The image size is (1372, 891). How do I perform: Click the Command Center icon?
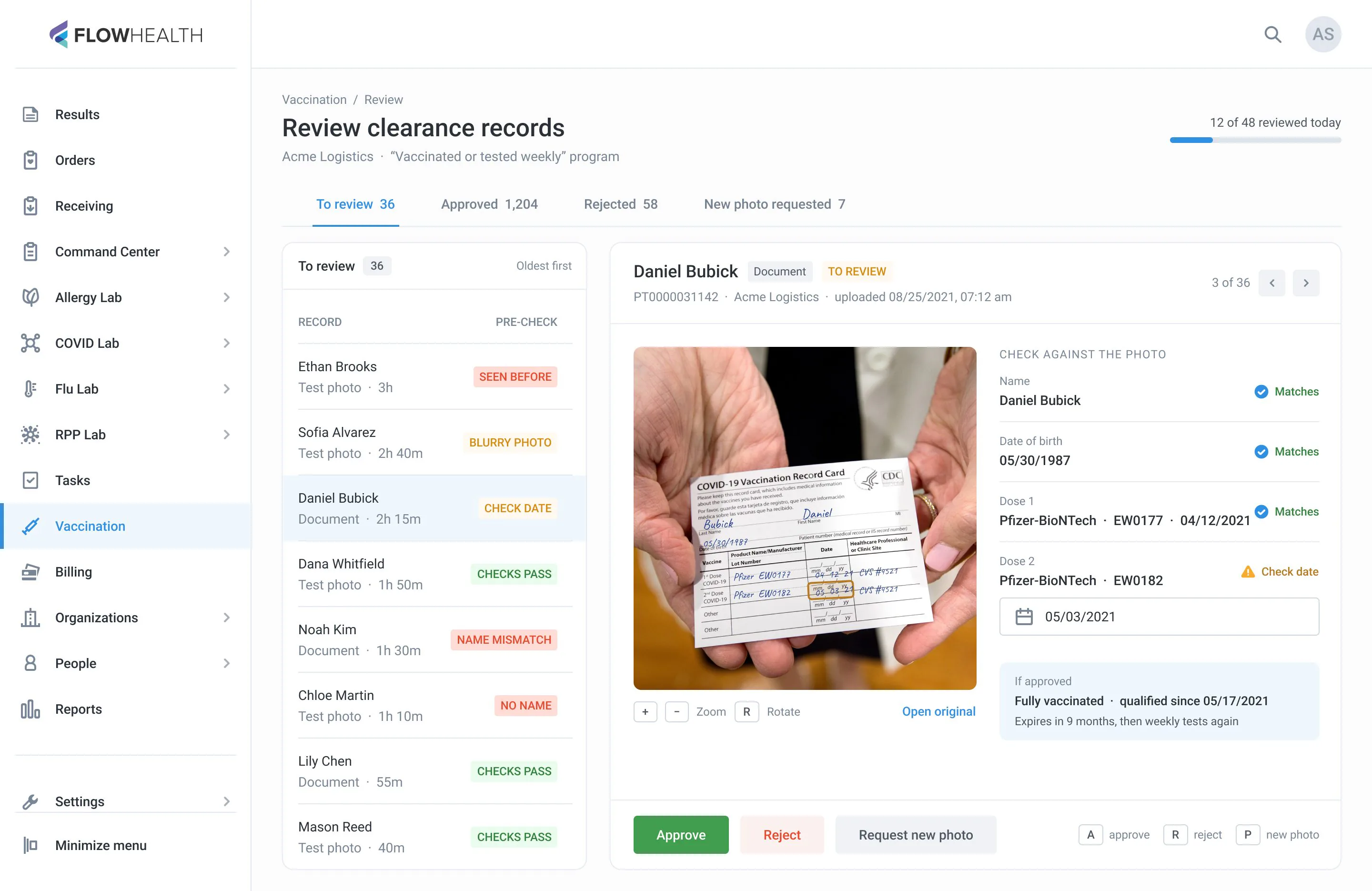point(30,252)
